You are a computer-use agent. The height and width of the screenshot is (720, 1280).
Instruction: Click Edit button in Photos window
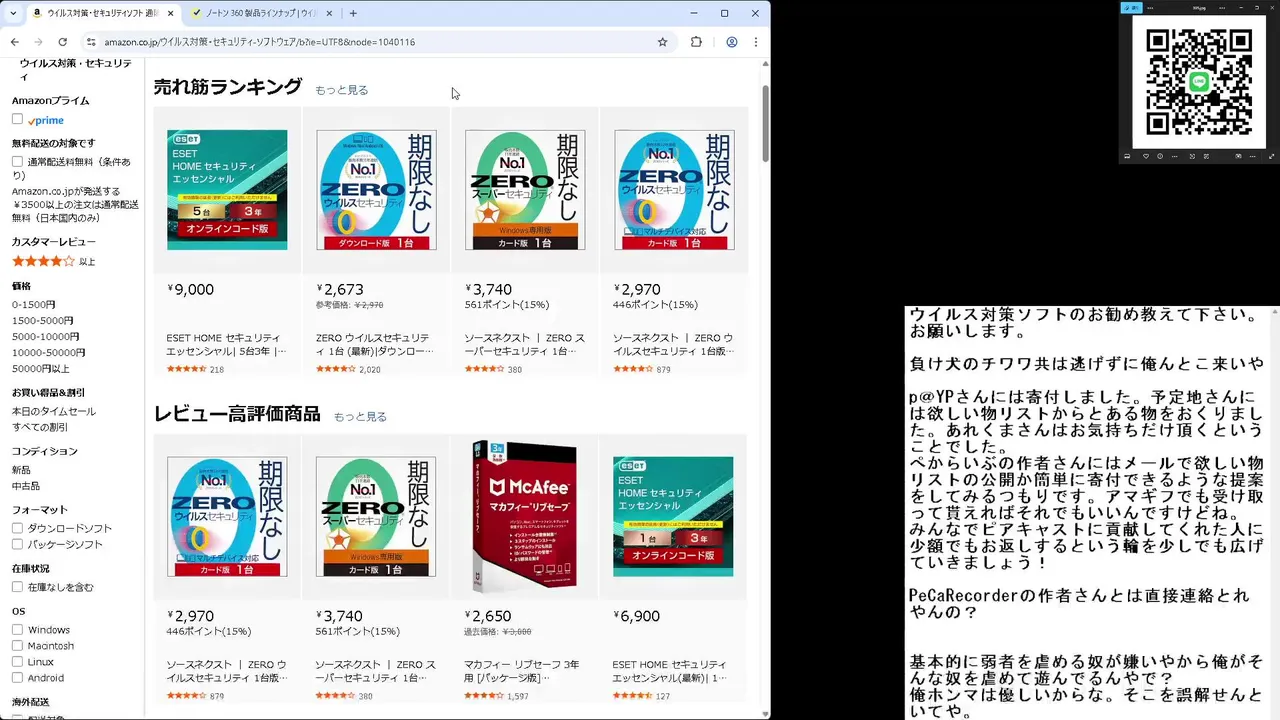tap(1131, 7)
